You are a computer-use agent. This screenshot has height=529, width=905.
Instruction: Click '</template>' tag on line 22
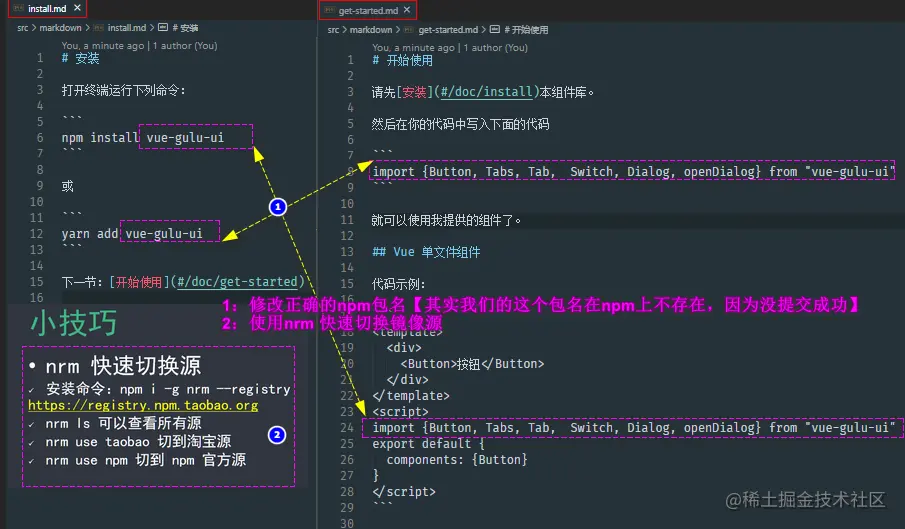(411, 396)
